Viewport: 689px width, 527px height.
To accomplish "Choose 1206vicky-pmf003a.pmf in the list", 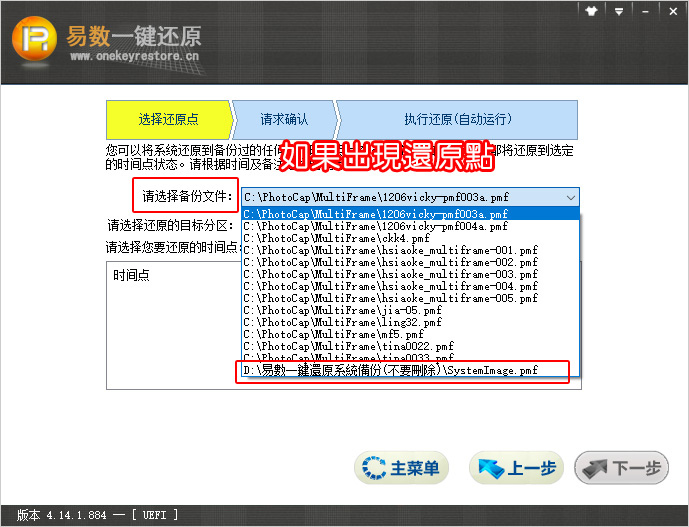I will point(410,214).
